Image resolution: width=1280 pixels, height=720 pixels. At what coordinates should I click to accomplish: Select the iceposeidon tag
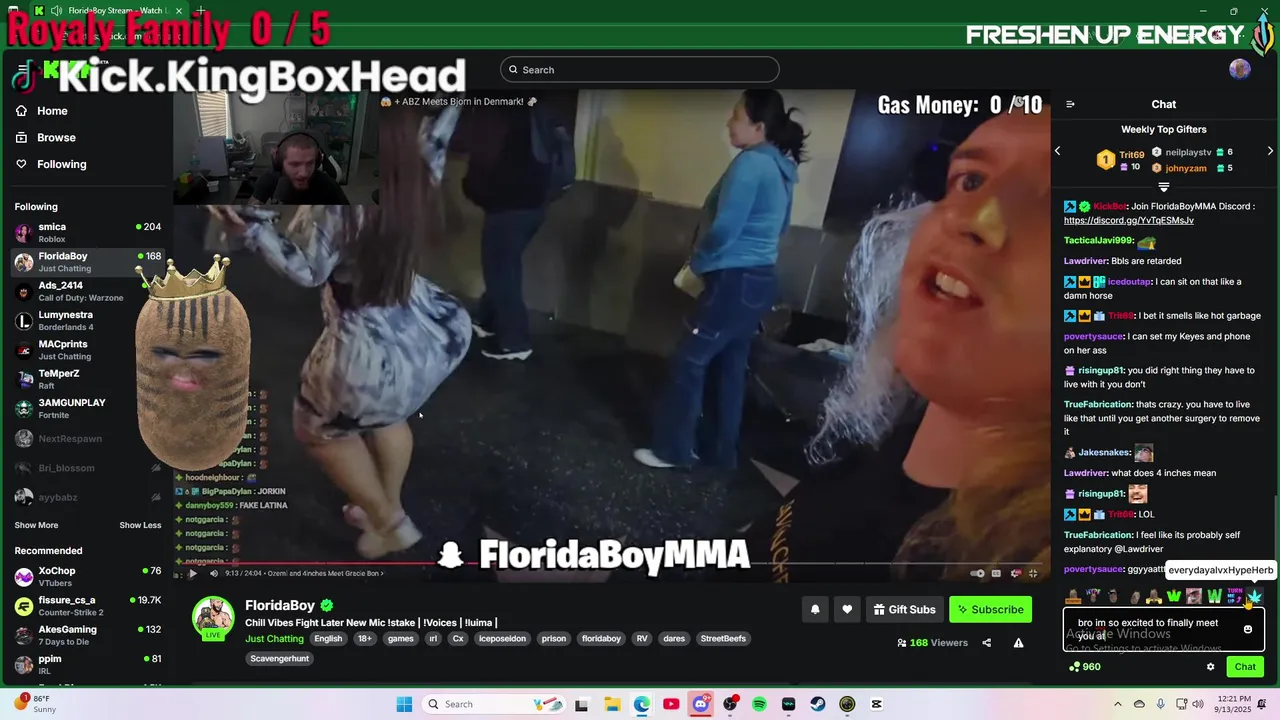pos(502,638)
